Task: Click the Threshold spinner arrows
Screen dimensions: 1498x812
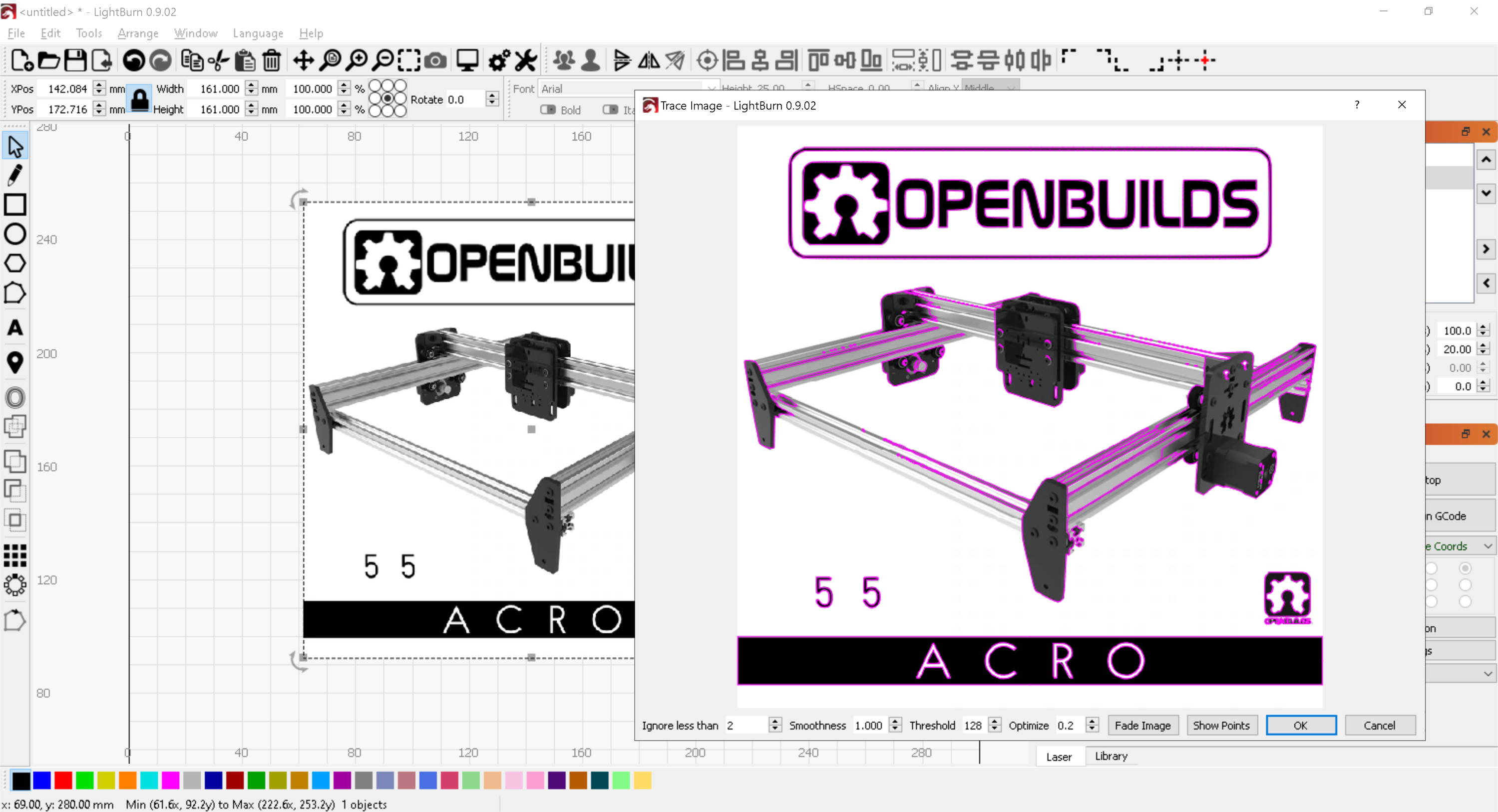Action: (994, 725)
